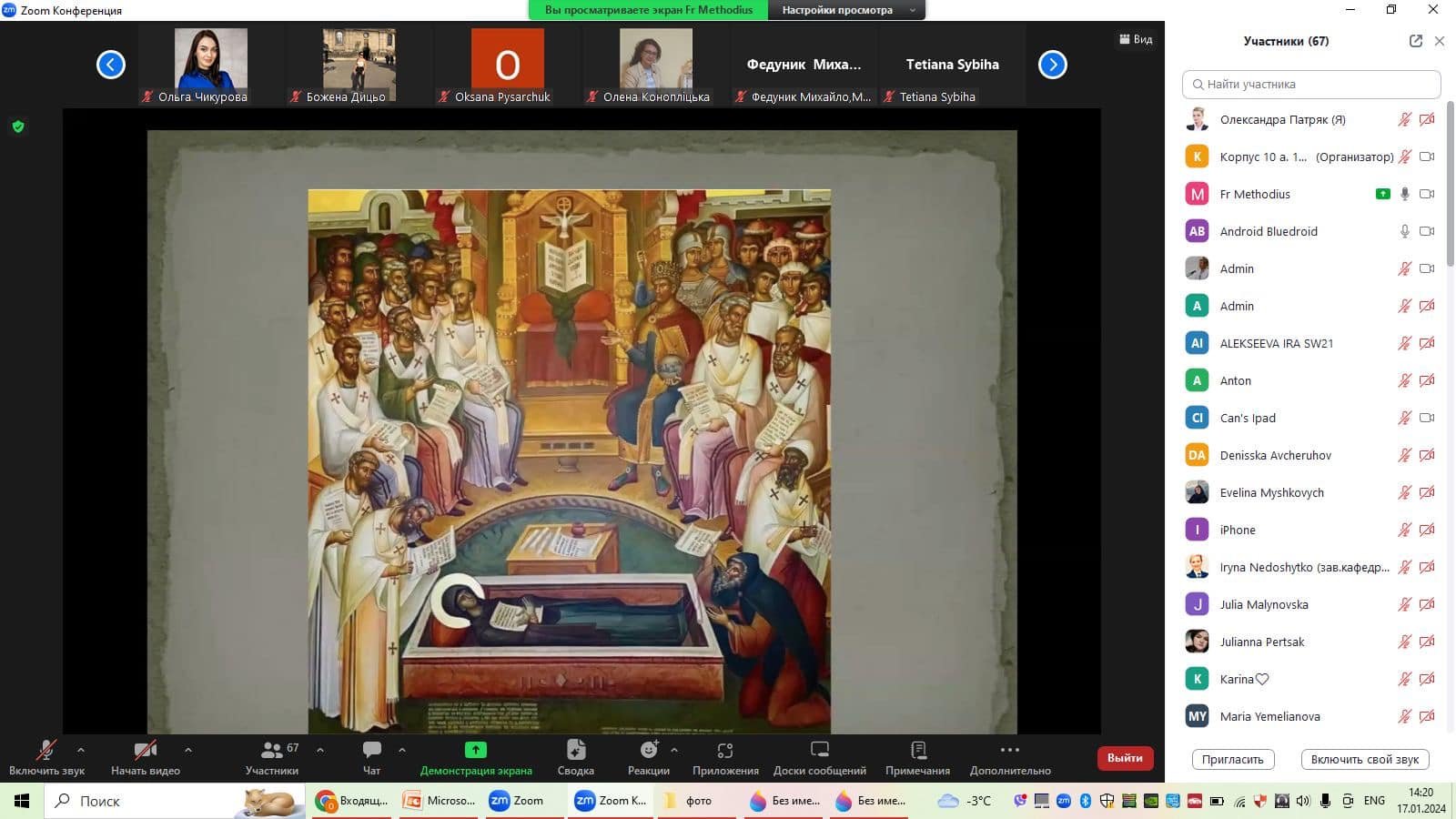Switch to Chrome Входящ... taskbar item
Screen dimensions: 1456x819
[352, 801]
